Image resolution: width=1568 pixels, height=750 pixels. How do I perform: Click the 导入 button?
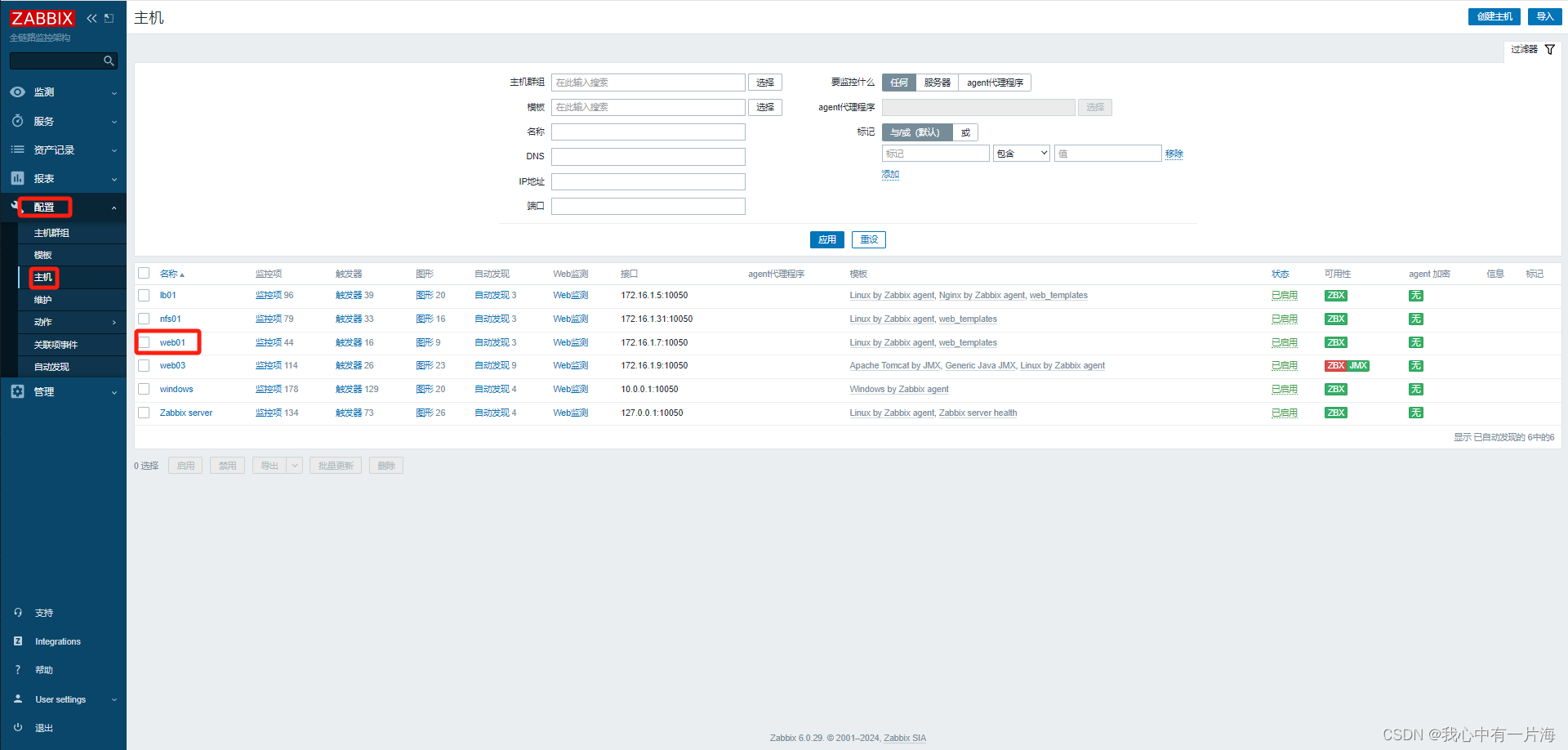pyautogui.click(x=1545, y=16)
